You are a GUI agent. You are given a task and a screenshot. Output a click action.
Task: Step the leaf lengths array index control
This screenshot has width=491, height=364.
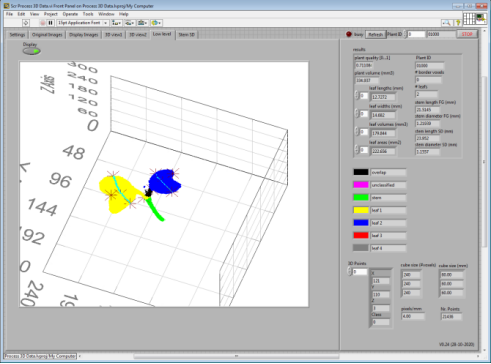tap(357, 96)
